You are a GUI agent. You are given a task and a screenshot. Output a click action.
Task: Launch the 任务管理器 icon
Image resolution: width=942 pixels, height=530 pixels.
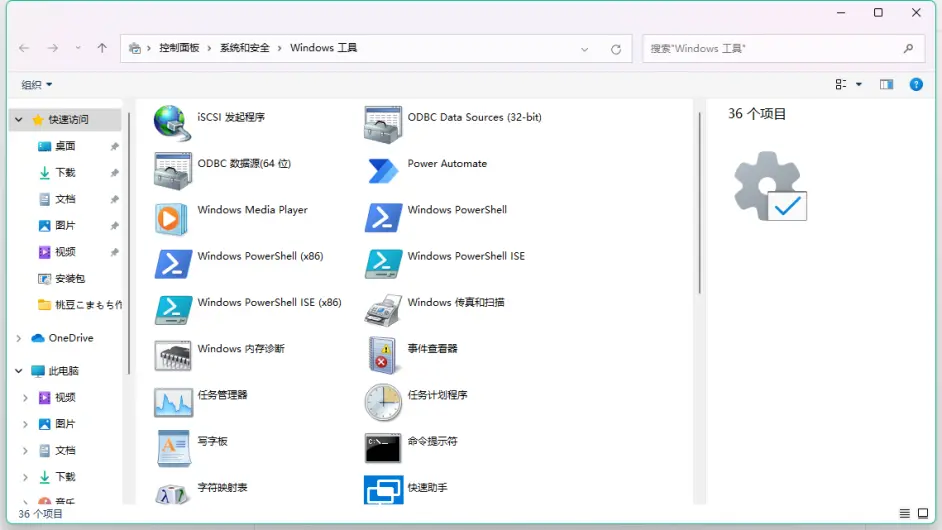coord(173,403)
